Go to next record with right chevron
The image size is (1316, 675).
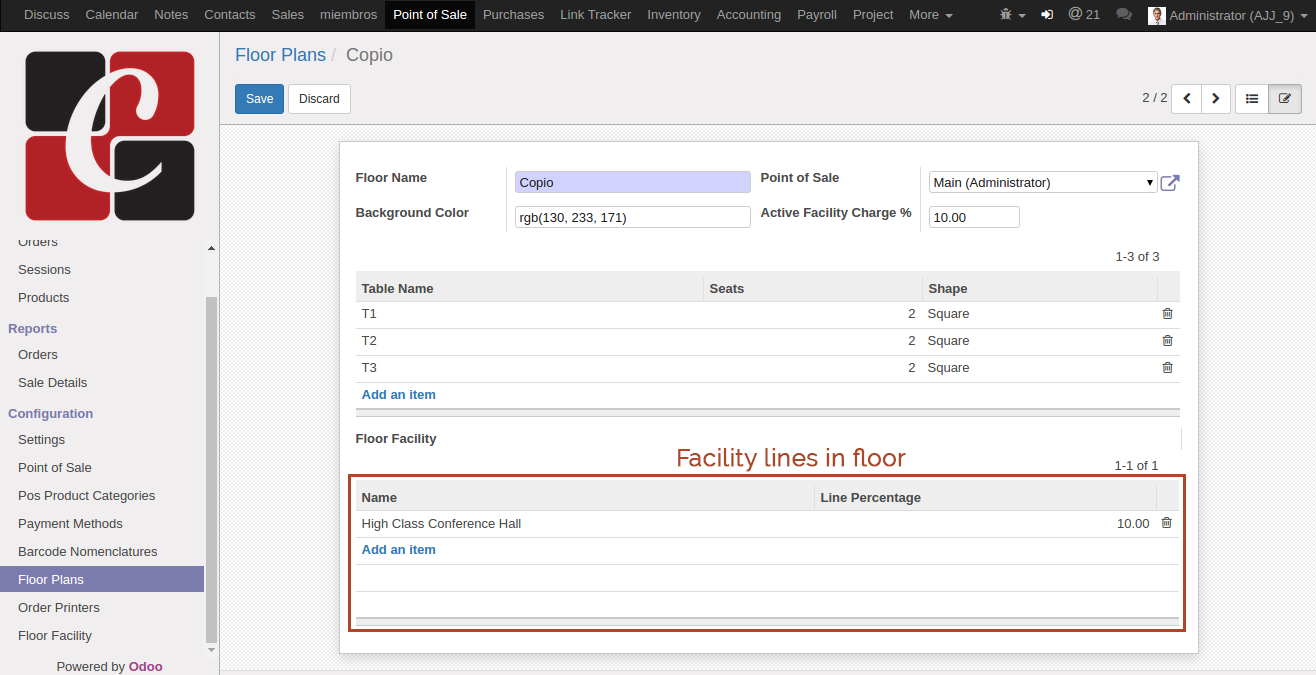1215,99
